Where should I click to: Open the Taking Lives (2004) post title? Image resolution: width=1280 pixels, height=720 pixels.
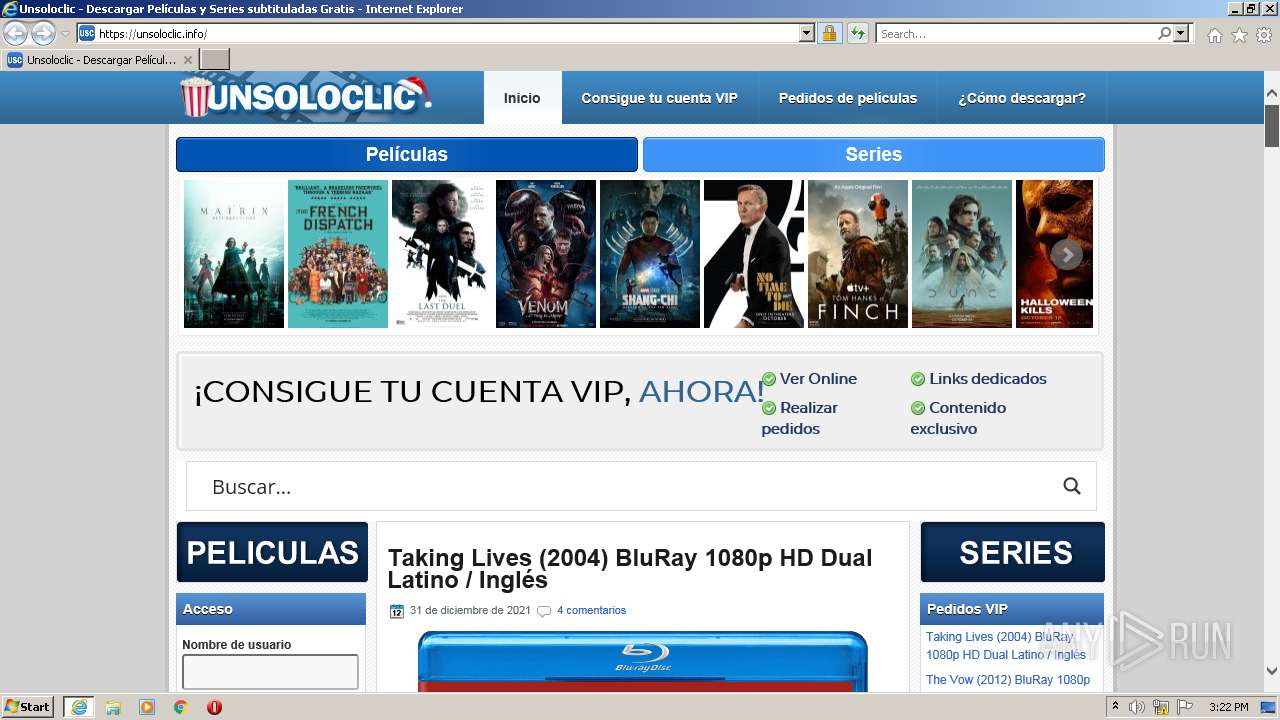pyautogui.click(x=630, y=569)
